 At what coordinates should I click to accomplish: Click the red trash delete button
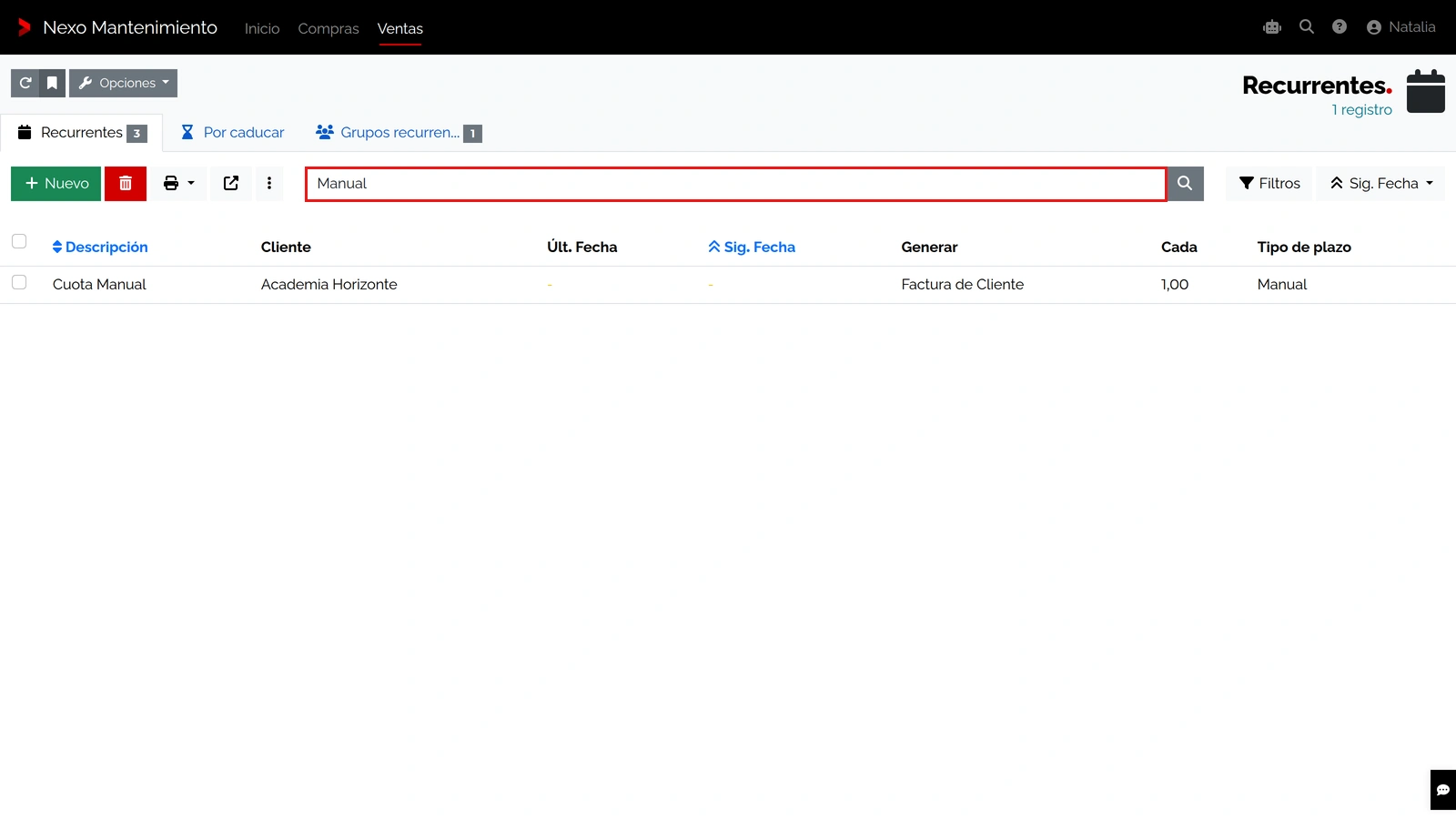coord(126,184)
